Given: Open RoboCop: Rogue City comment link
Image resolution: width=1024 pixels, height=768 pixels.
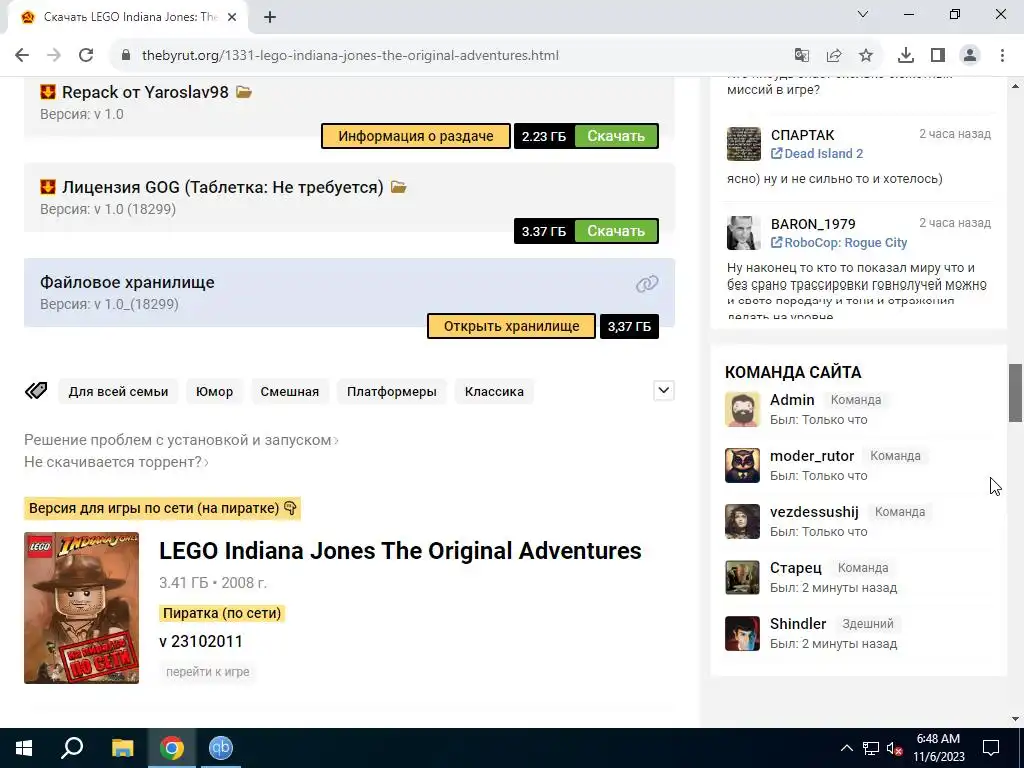Looking at the screenshot, I should pyautogui.click(x=839, y=242).
